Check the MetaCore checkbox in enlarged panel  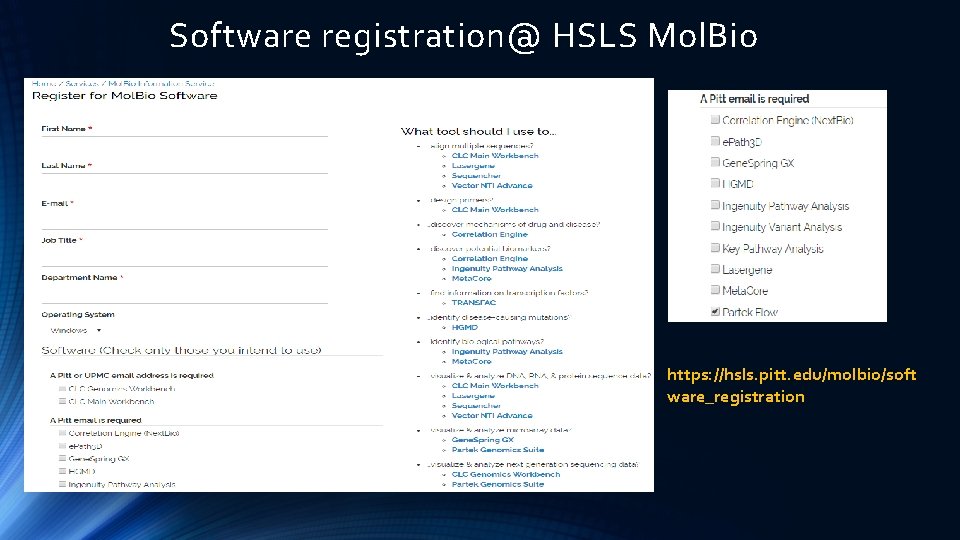pyautogui.click(x=715, y=290)
